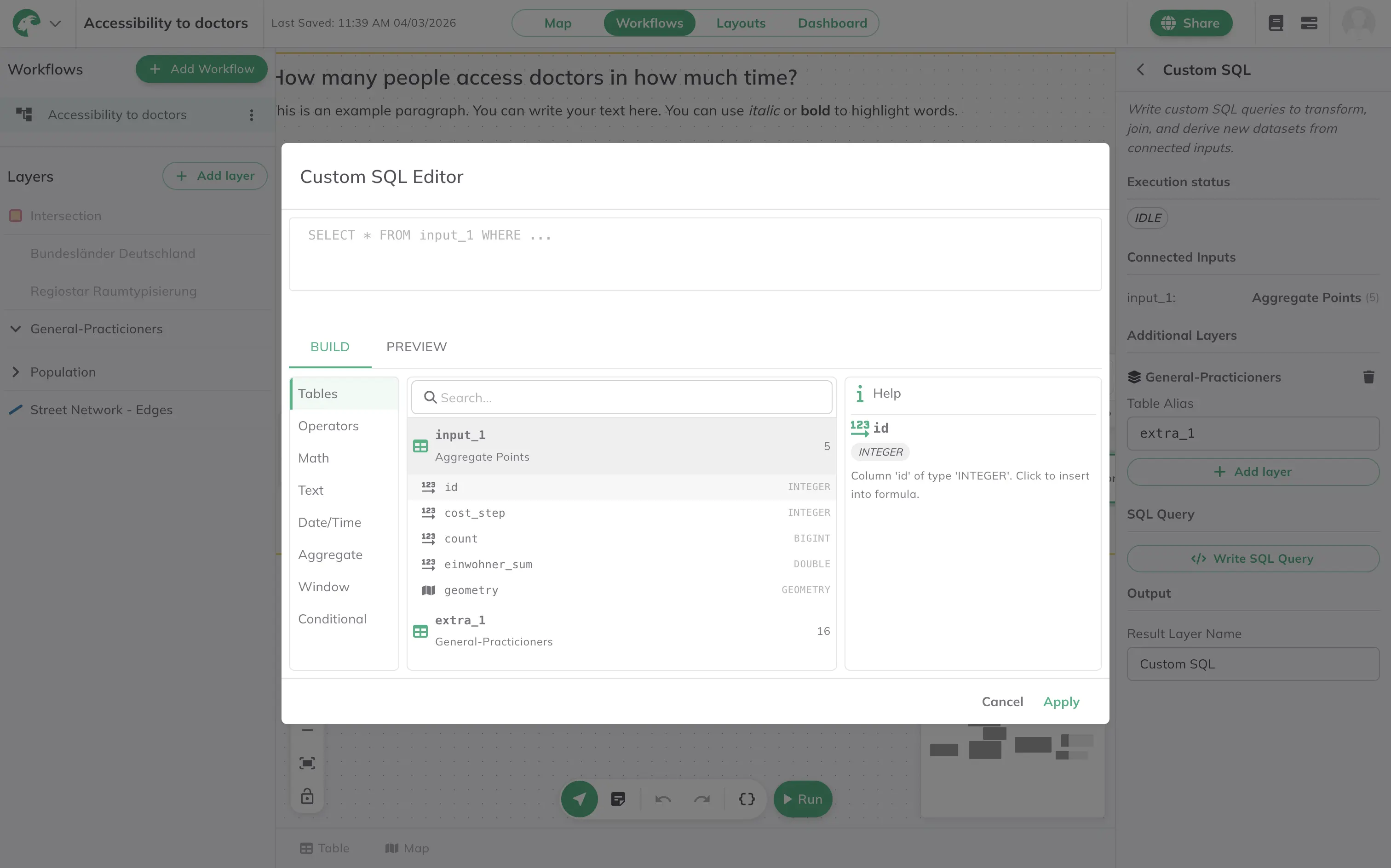Viewport: 1391px width, 868px height.
Task: Click the Intersection layer color swatch
Action: (16, 216)
